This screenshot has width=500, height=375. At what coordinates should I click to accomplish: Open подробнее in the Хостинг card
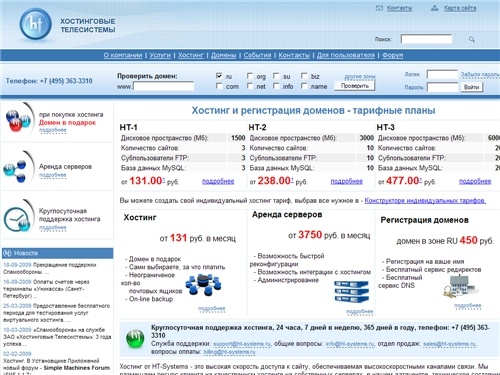point(212,309)
